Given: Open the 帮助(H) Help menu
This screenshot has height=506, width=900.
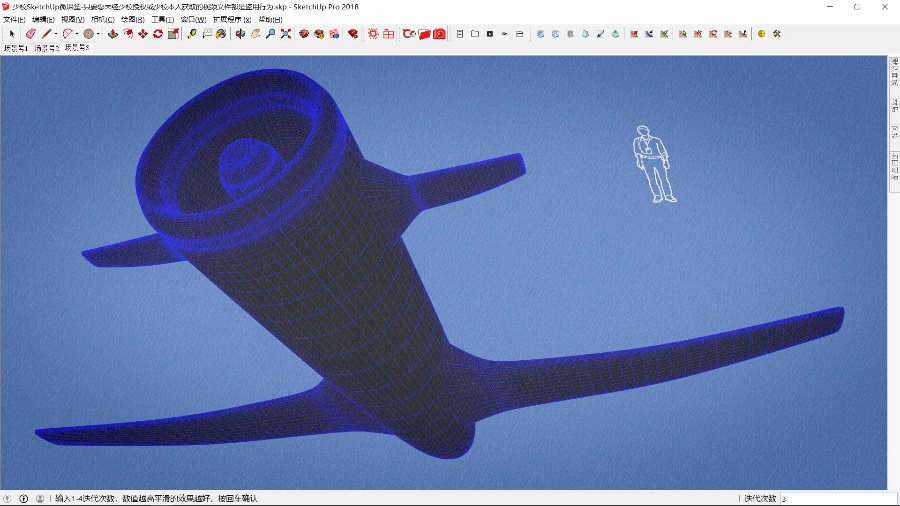Looking at the screenshot, I should (x=270, y=20).
